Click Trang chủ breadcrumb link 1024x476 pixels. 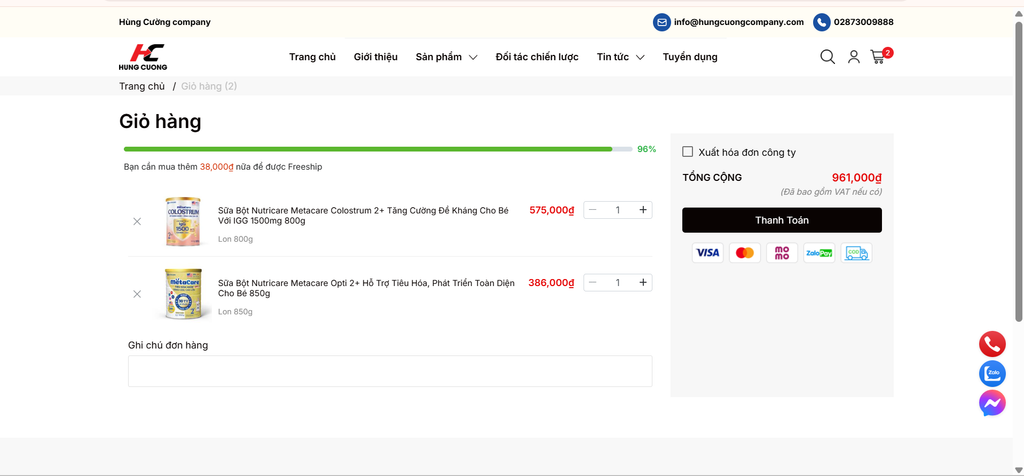coord(142,86)
